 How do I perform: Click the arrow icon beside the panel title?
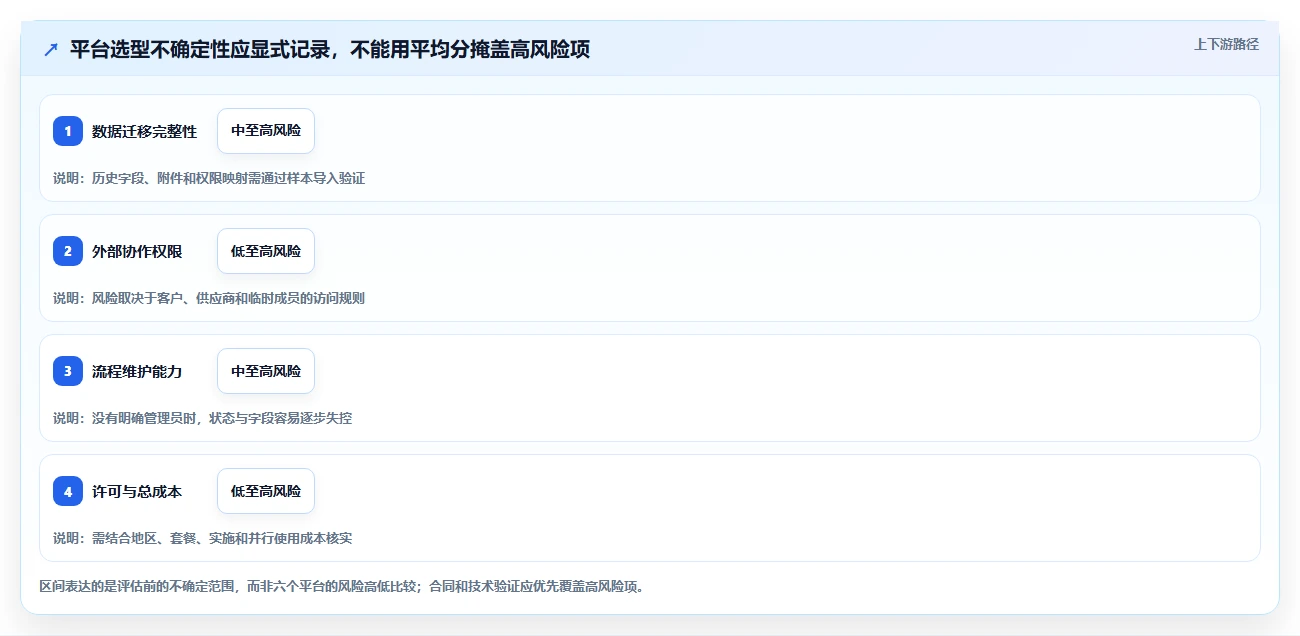tap(51, 49)
